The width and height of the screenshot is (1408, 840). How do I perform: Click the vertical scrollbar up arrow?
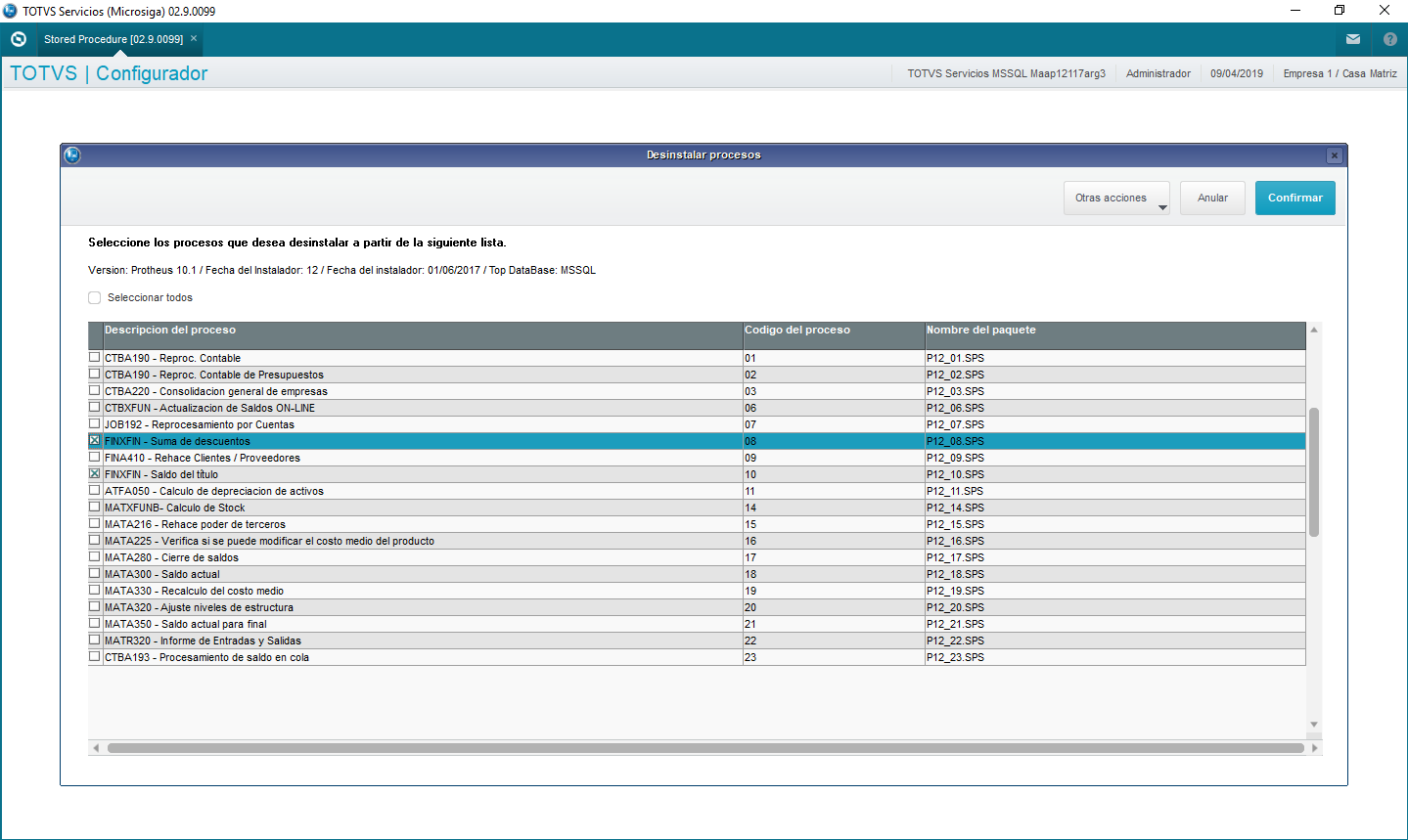tap(1314, 331)
